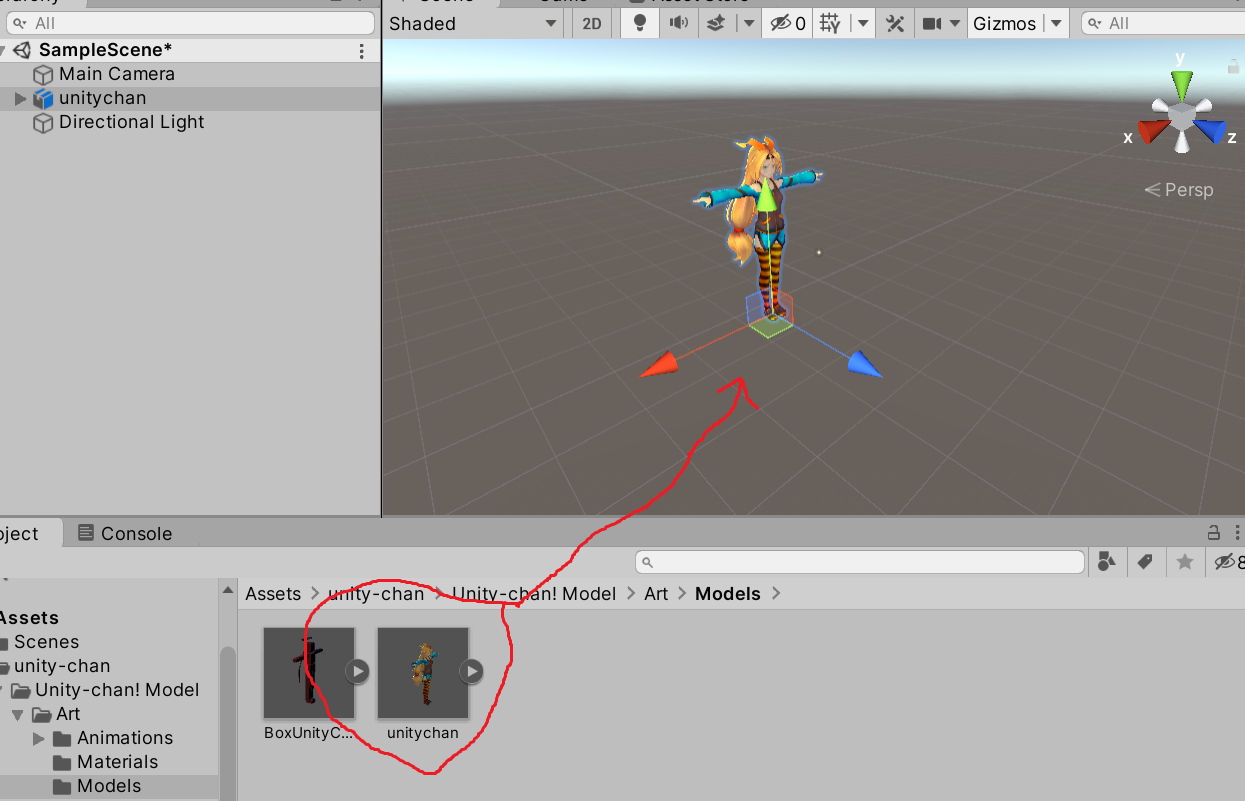Click blue Z axis cone on orientation gizmo
The height and width of the screenshot is (801, 1245).
pyautogui.click(x=1210, y=131)
